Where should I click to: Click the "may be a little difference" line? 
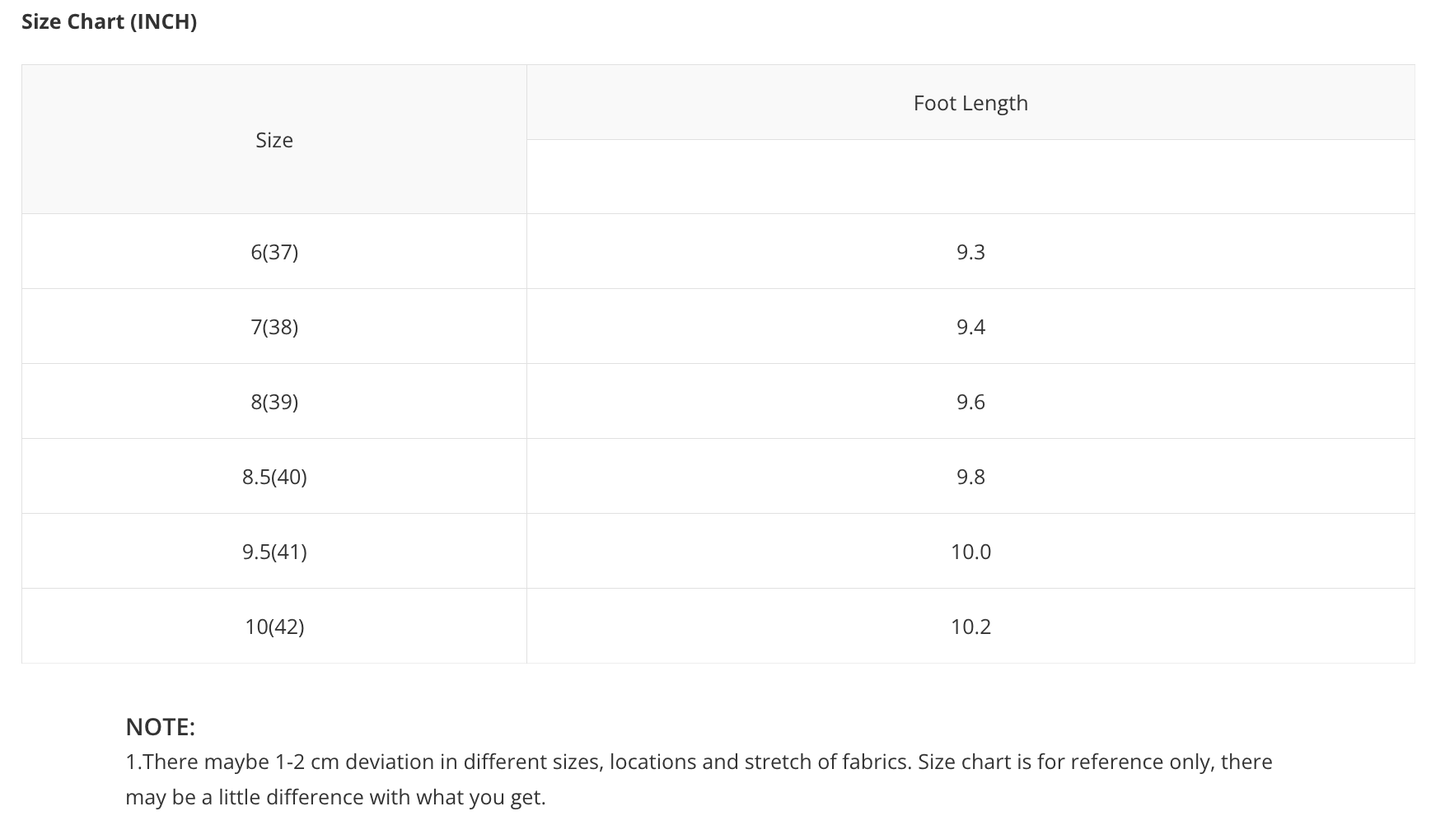335,797
